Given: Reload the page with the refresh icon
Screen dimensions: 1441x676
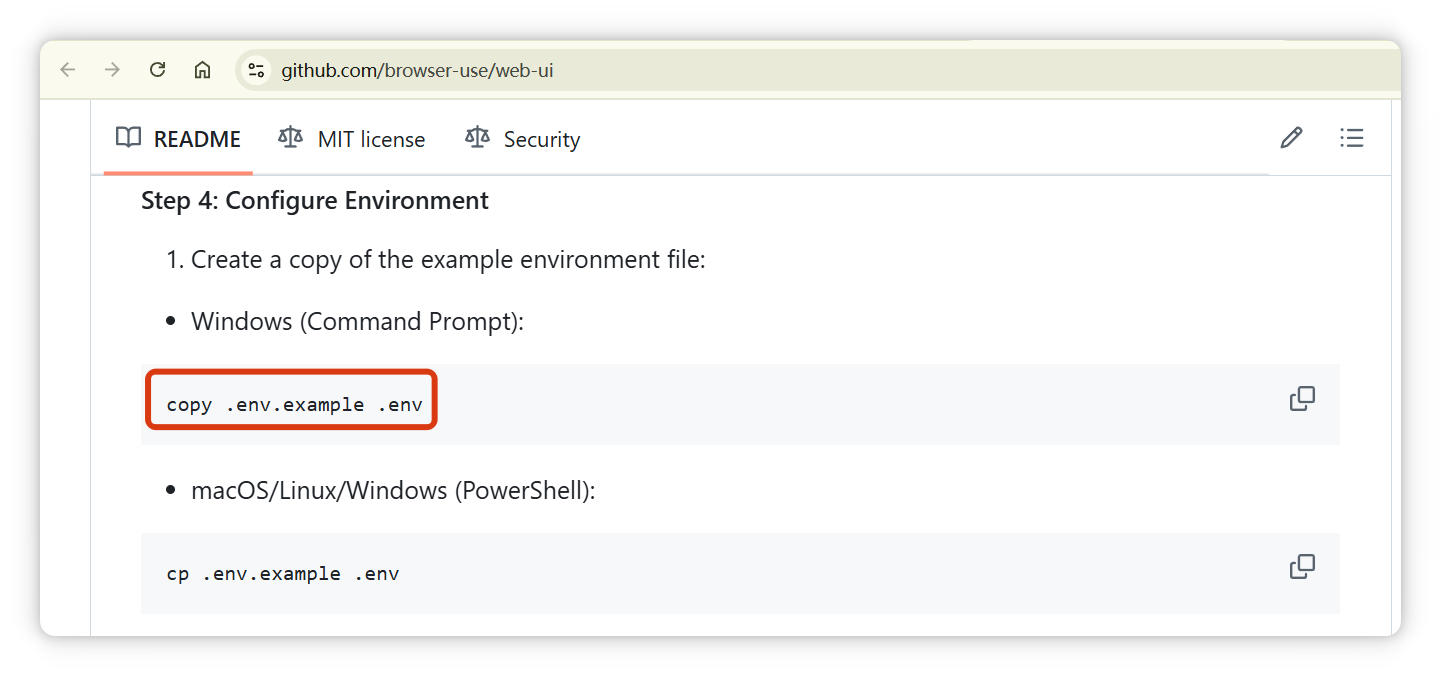Looking at the screenshot, I should 157,70.
